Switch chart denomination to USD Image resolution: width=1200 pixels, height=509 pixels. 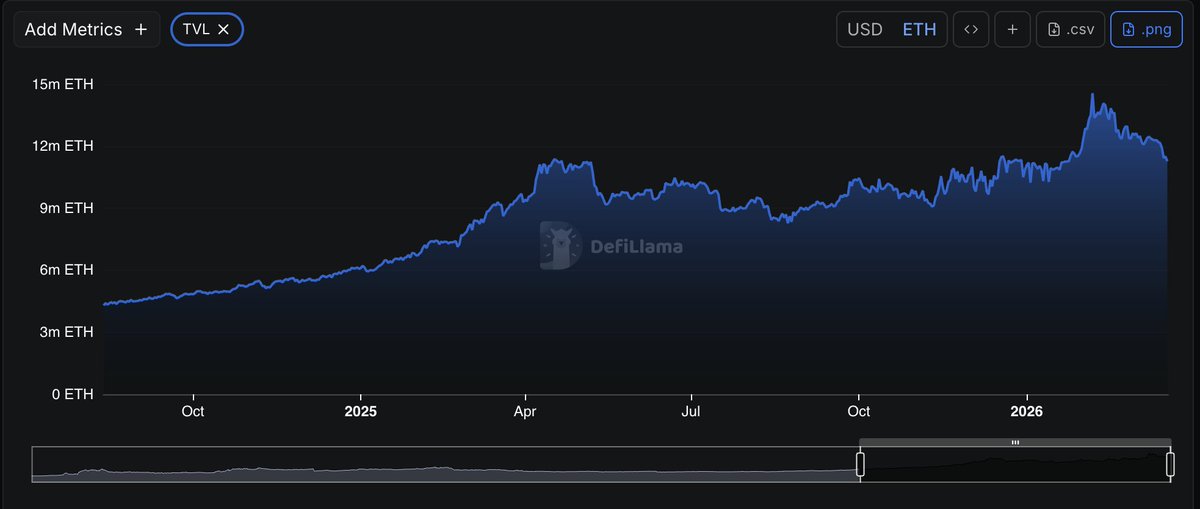tap(865, 29)
